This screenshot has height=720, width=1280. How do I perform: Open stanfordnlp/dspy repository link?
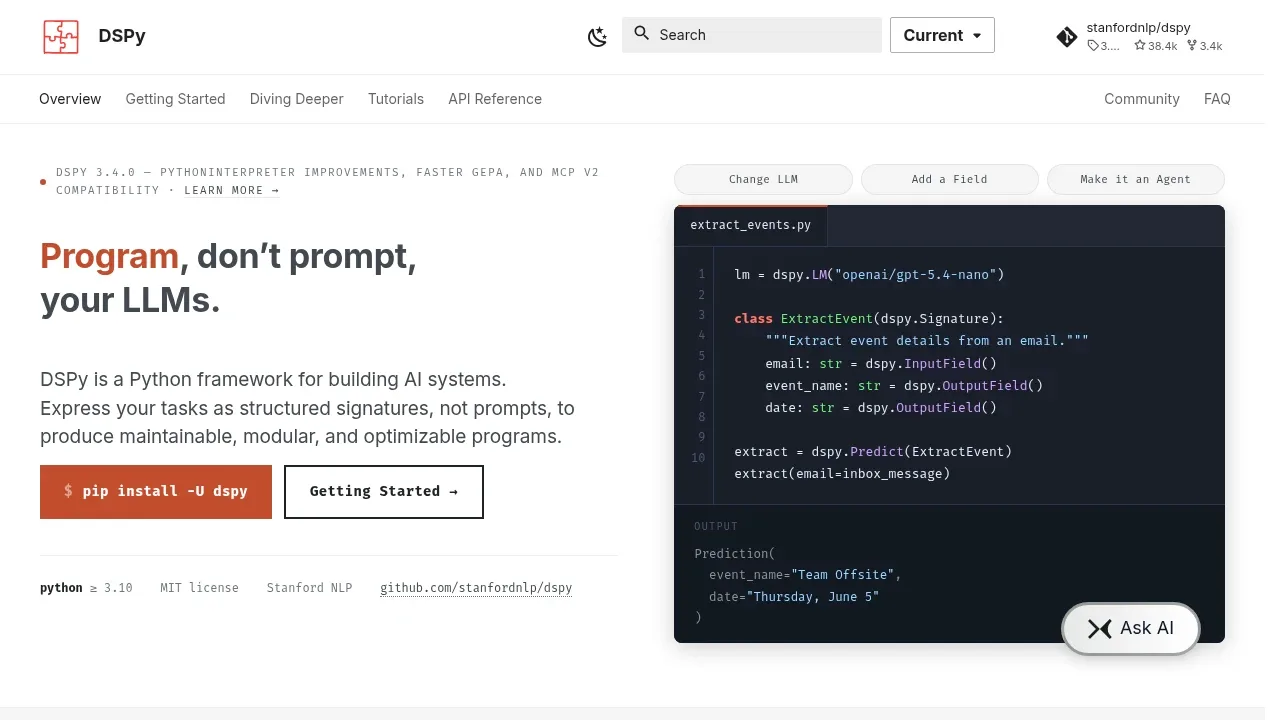click(1138, 28)
